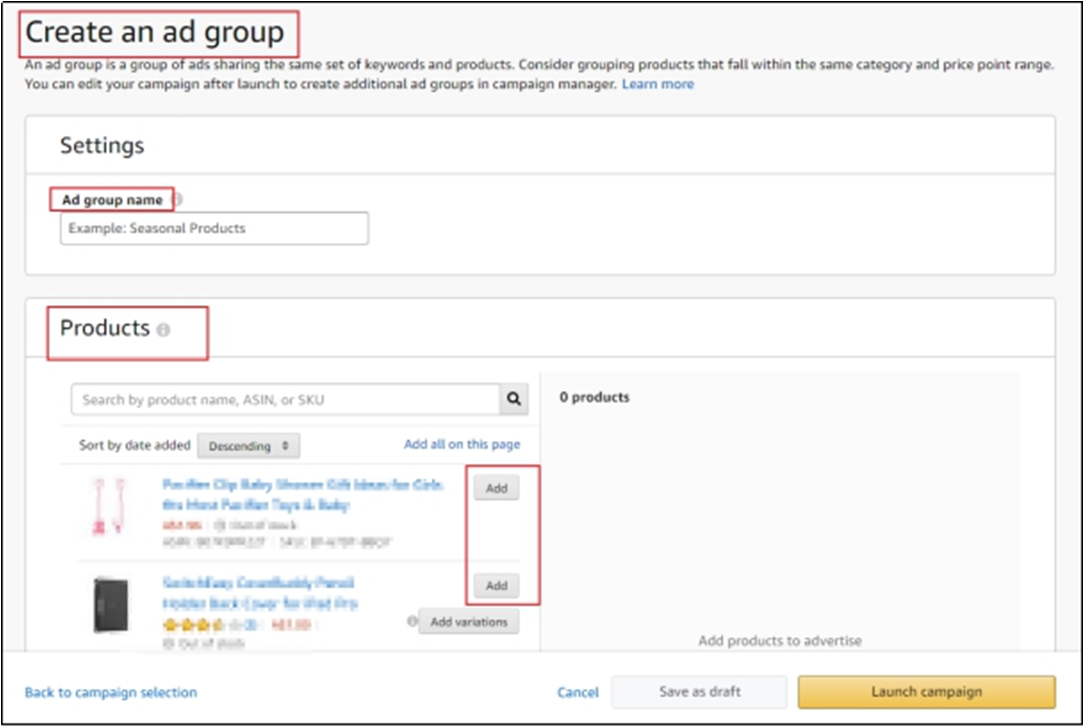1084x728 pixels.
Task: Add the pacifier clip product
Action: click(x=496, y=489)
